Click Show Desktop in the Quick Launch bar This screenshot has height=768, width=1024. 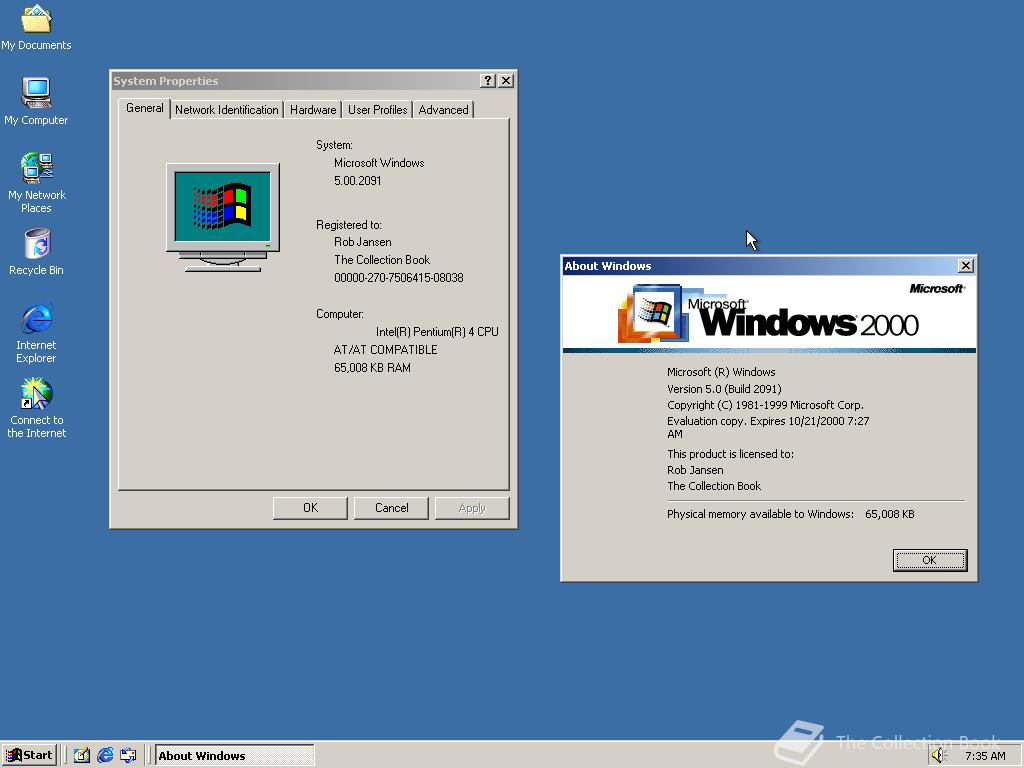[x=82, y=755]
